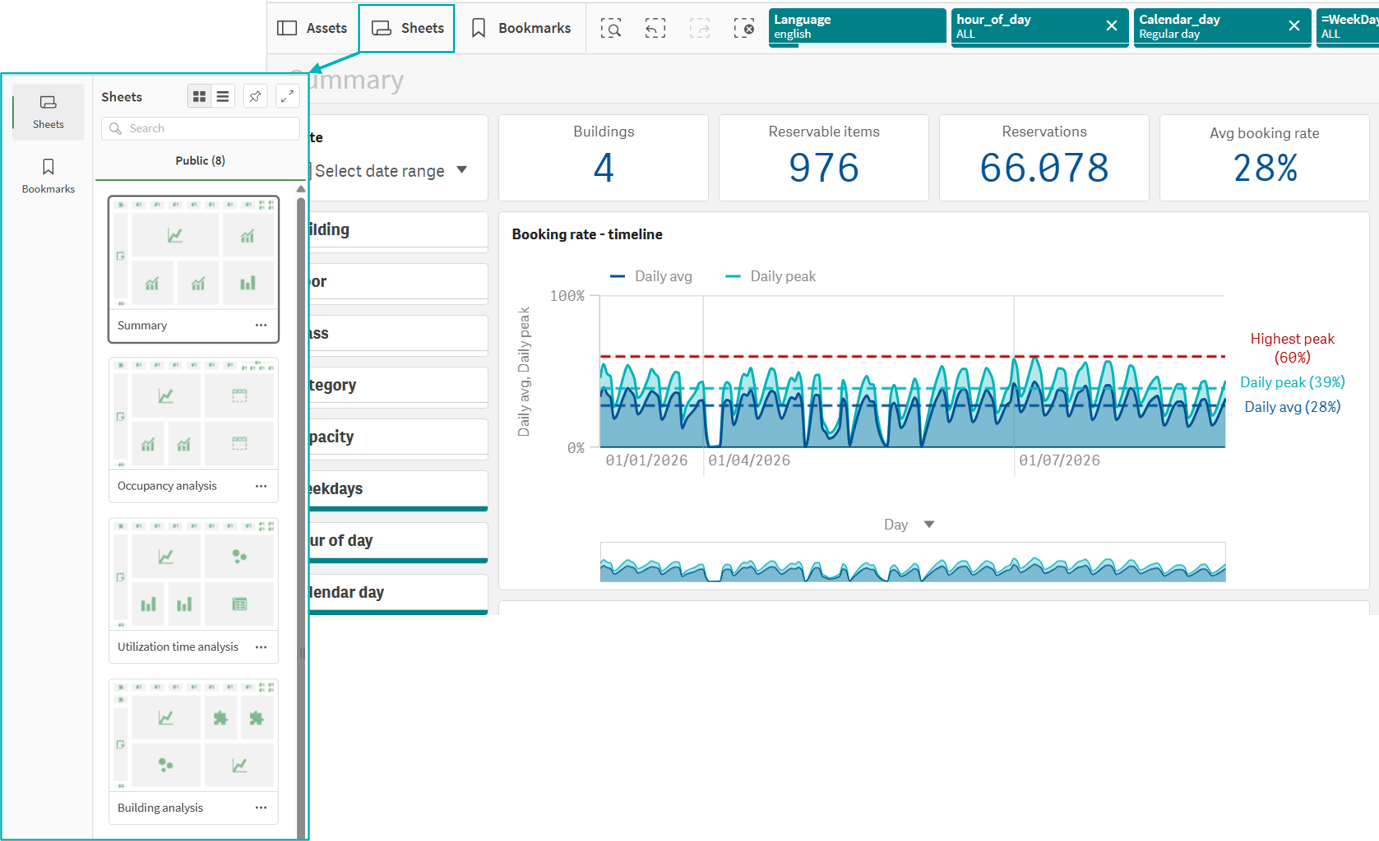Step back in selections
Screen dimensions: 1379x841
click(655, 28)
